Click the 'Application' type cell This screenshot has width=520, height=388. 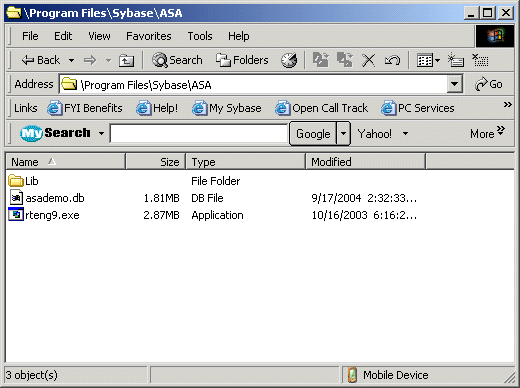click(217, 215)
